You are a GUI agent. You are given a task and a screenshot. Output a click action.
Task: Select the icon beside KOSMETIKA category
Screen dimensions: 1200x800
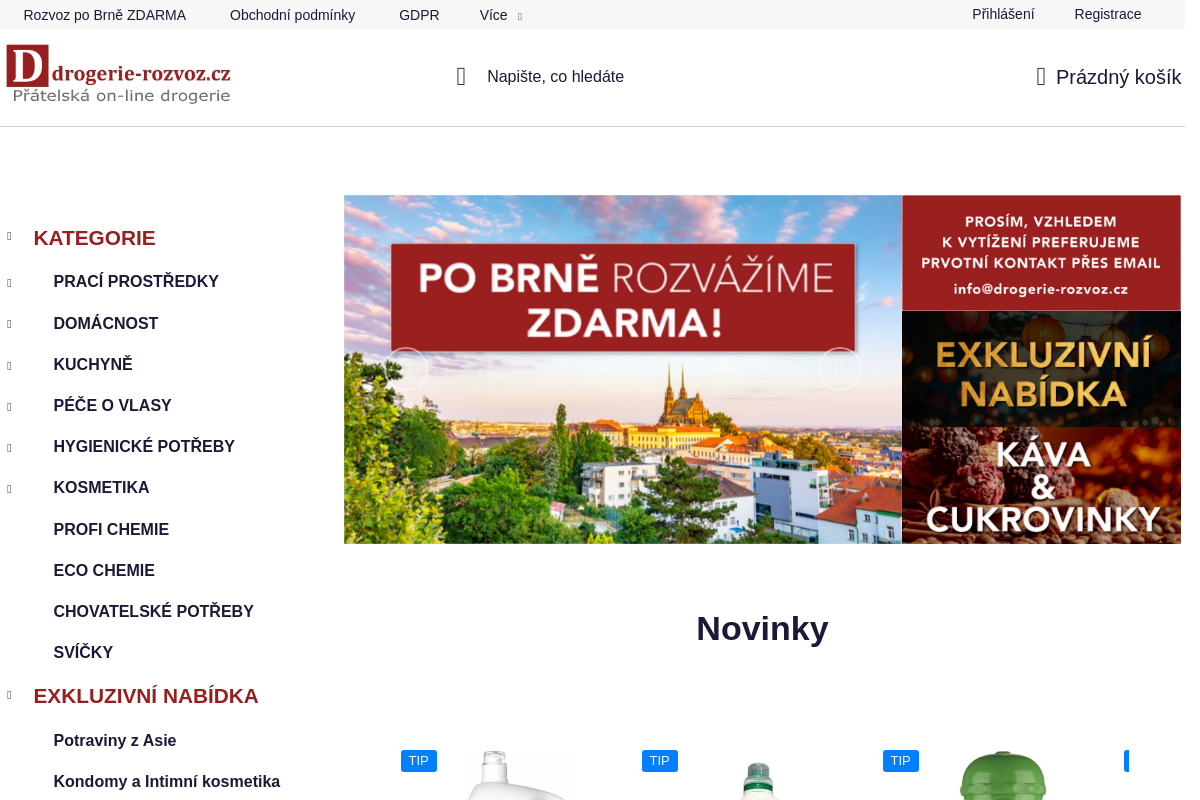point(9,487)
